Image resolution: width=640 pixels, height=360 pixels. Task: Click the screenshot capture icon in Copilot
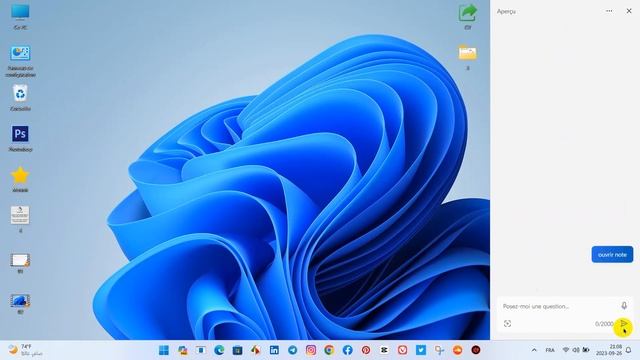point(507,324)
